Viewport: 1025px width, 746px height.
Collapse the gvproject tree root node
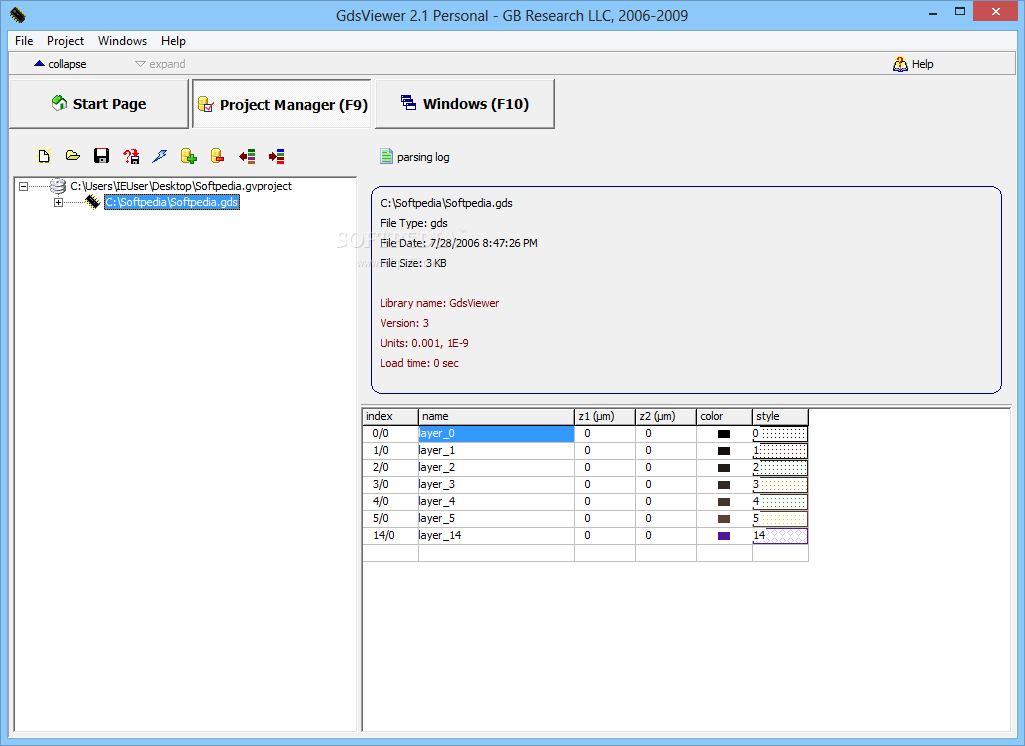pyautogui.click(x=24, y=186)
